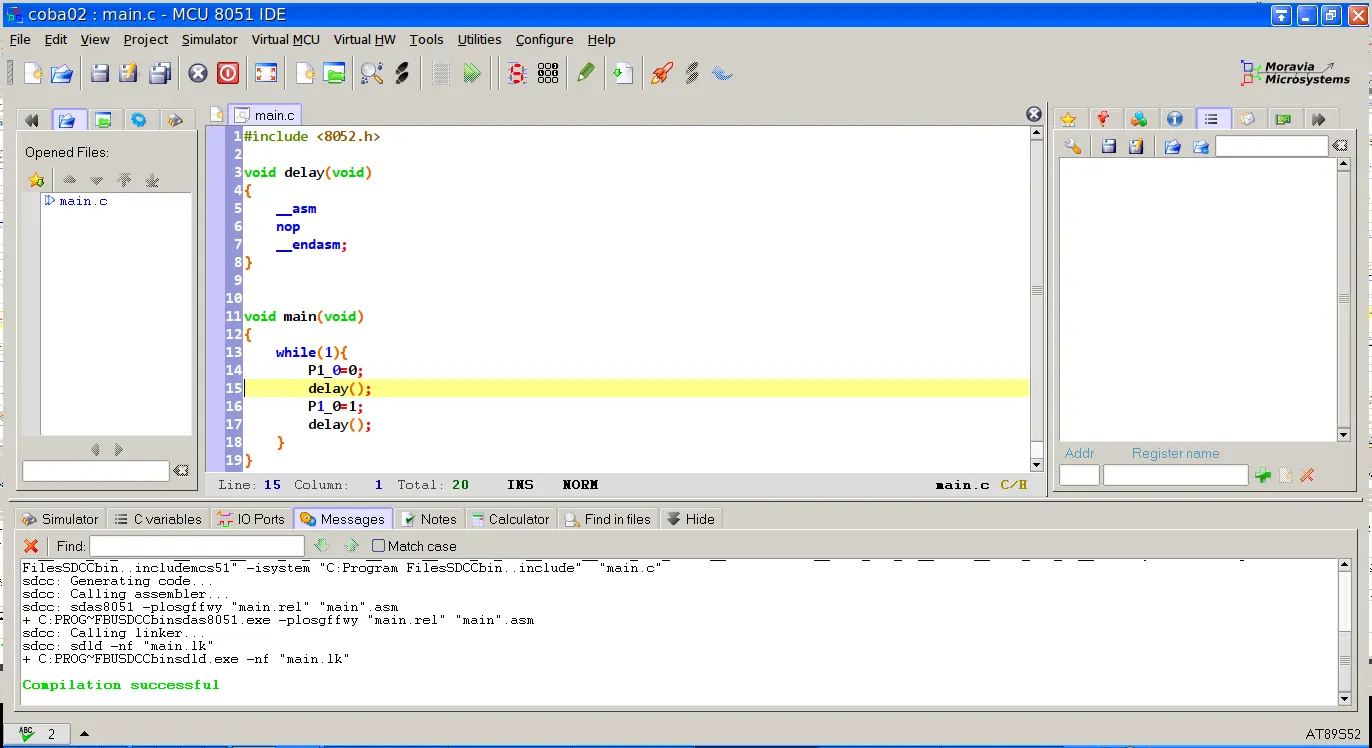Select the main.c editor tab
1372x748 pixels.
[265, 115]
